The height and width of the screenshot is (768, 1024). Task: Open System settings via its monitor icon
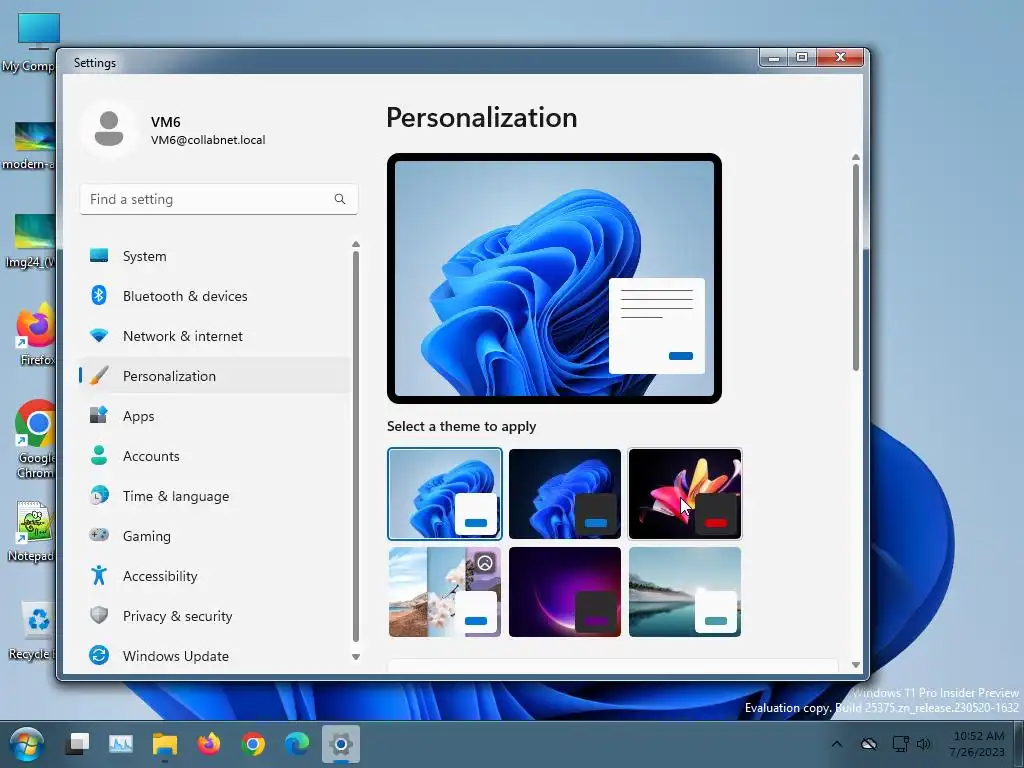tap(99, 255)
